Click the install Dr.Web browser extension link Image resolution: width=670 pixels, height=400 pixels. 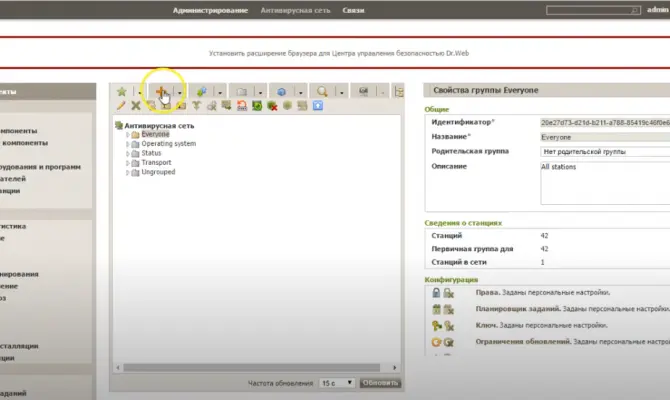coord(338,53)
